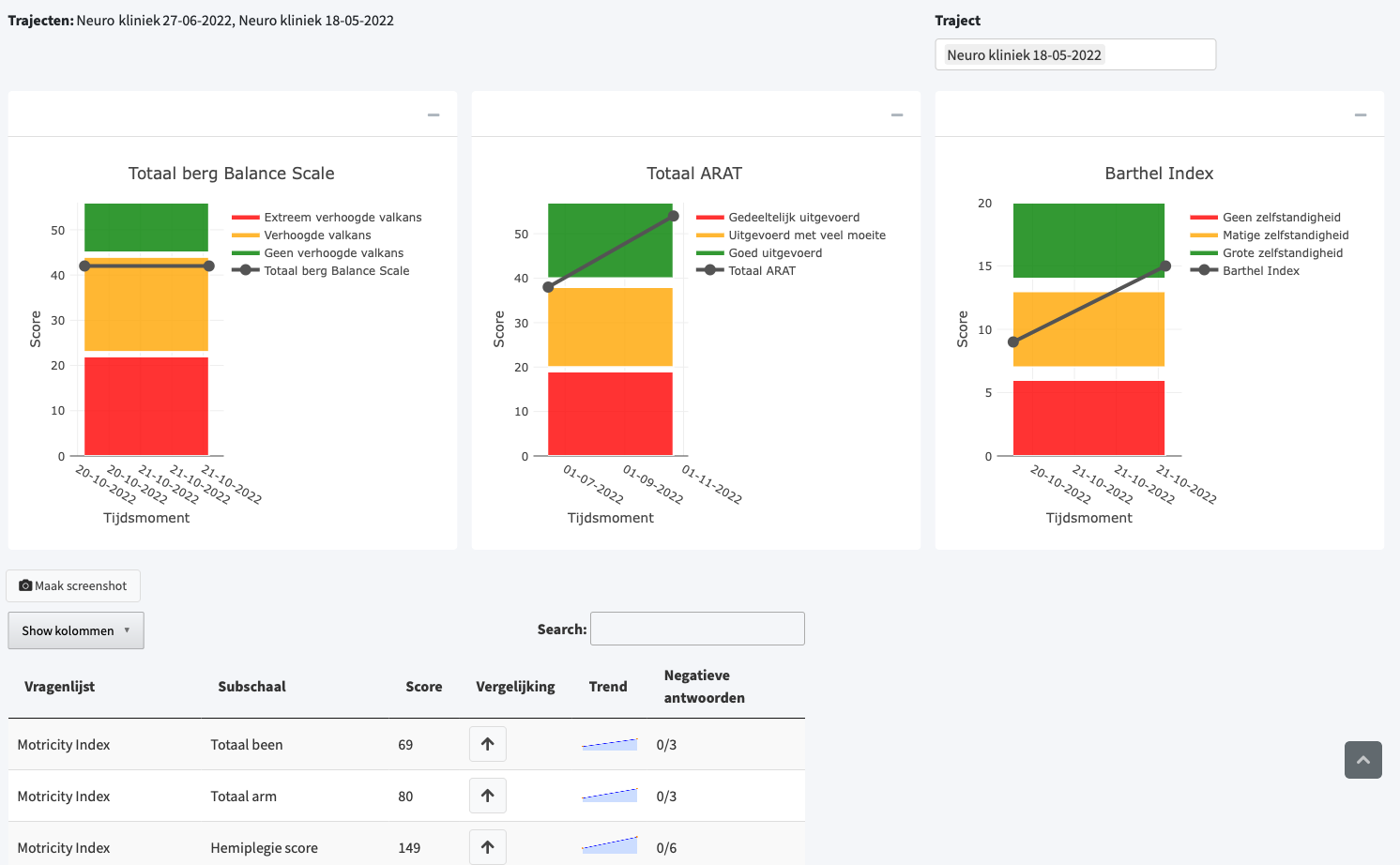Collapse the Totaal berg Balance Scale panel
The image size is (1400, 865).
[434, 114]
